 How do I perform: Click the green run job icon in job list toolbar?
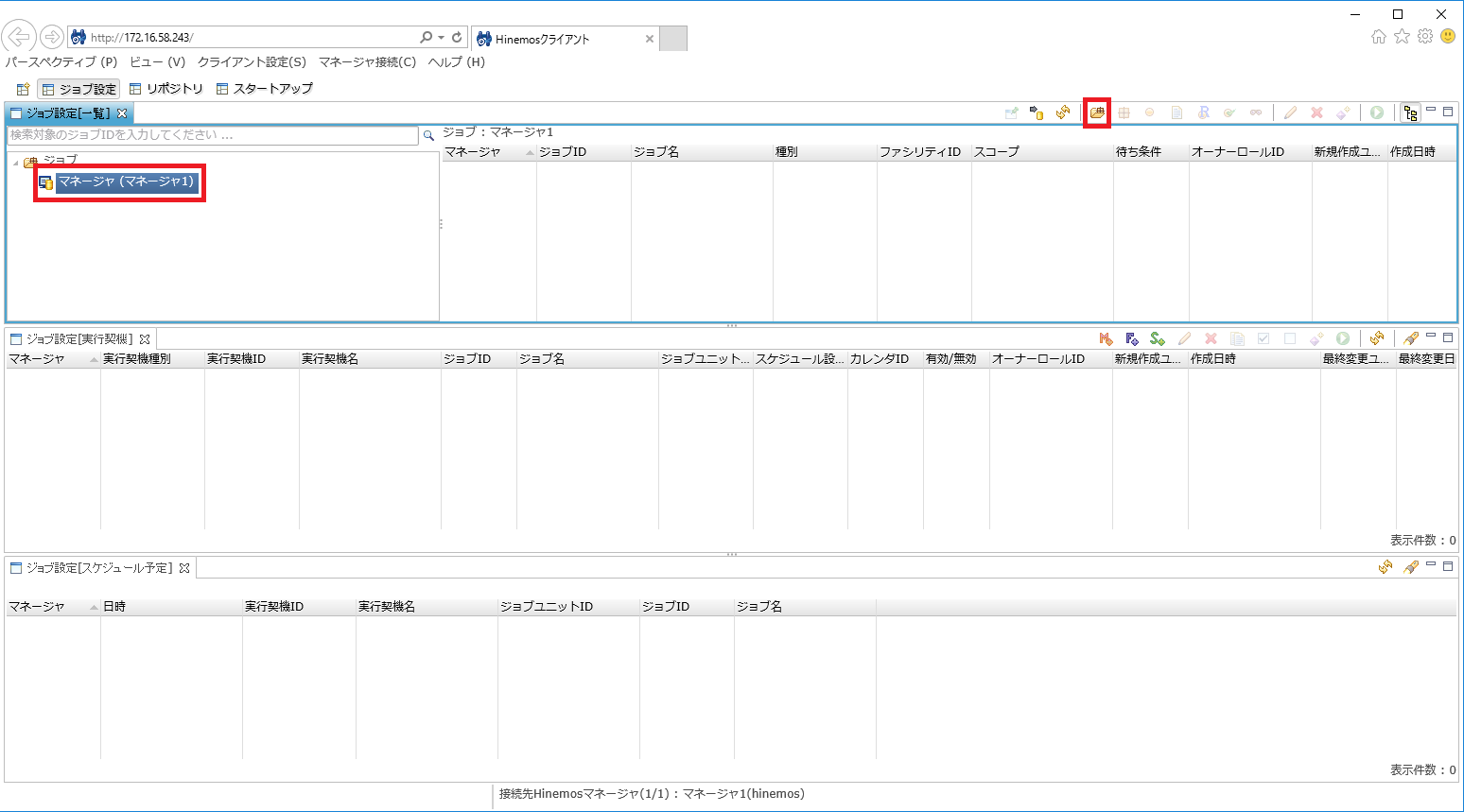pyautogui.click(x=1377, y=112)
